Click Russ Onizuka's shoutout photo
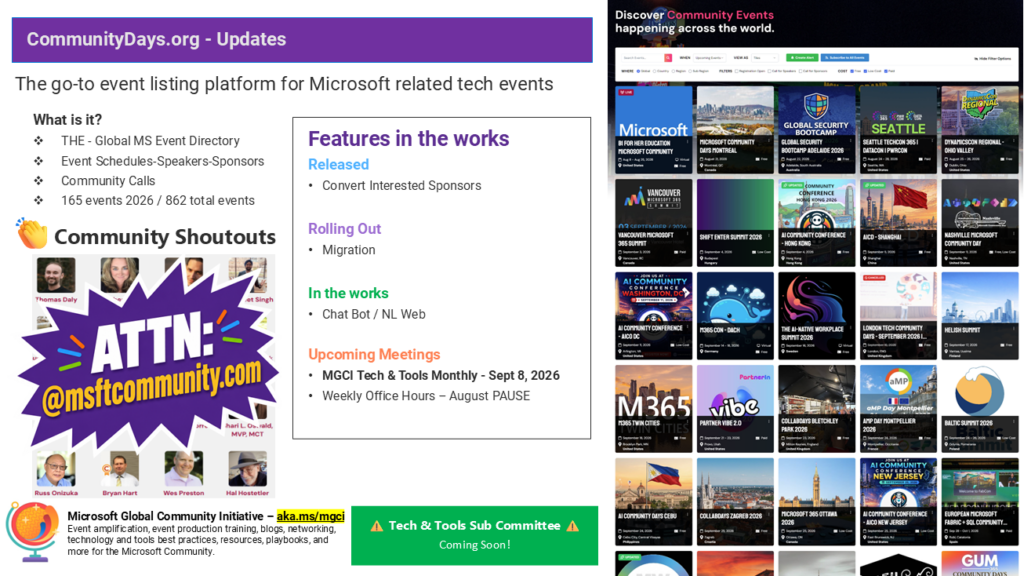 pyautogui.click(x=56, y=469)
